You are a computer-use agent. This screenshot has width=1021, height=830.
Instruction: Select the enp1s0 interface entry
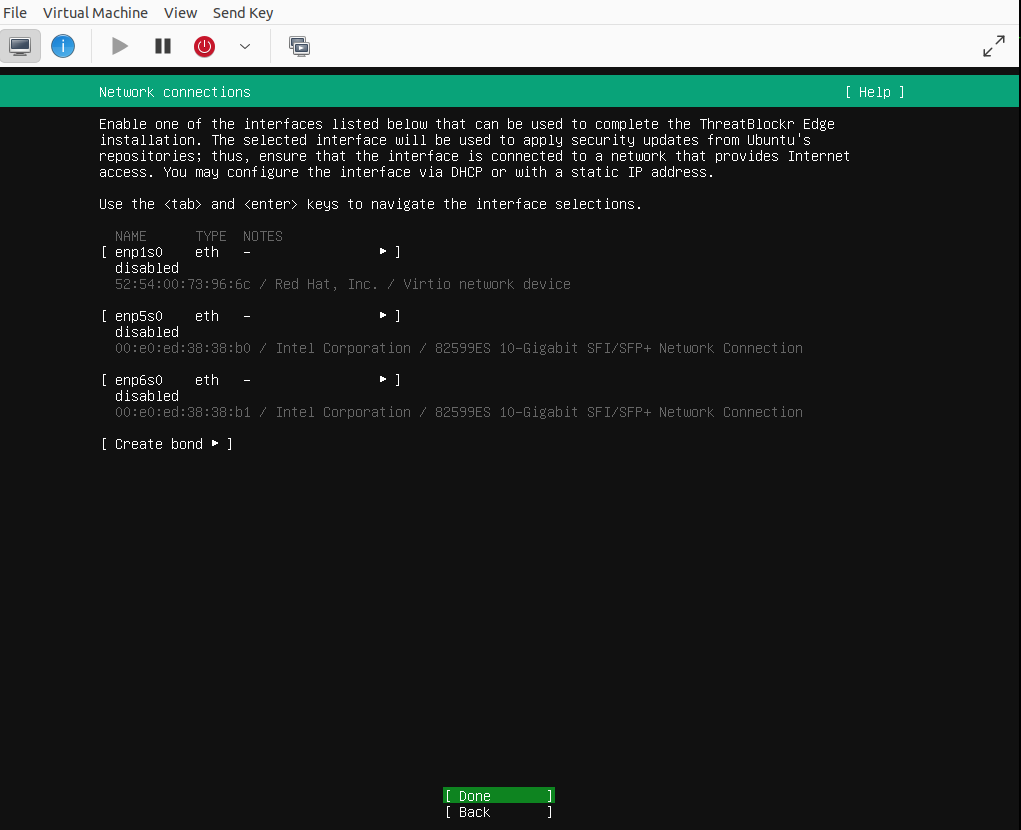251,252
